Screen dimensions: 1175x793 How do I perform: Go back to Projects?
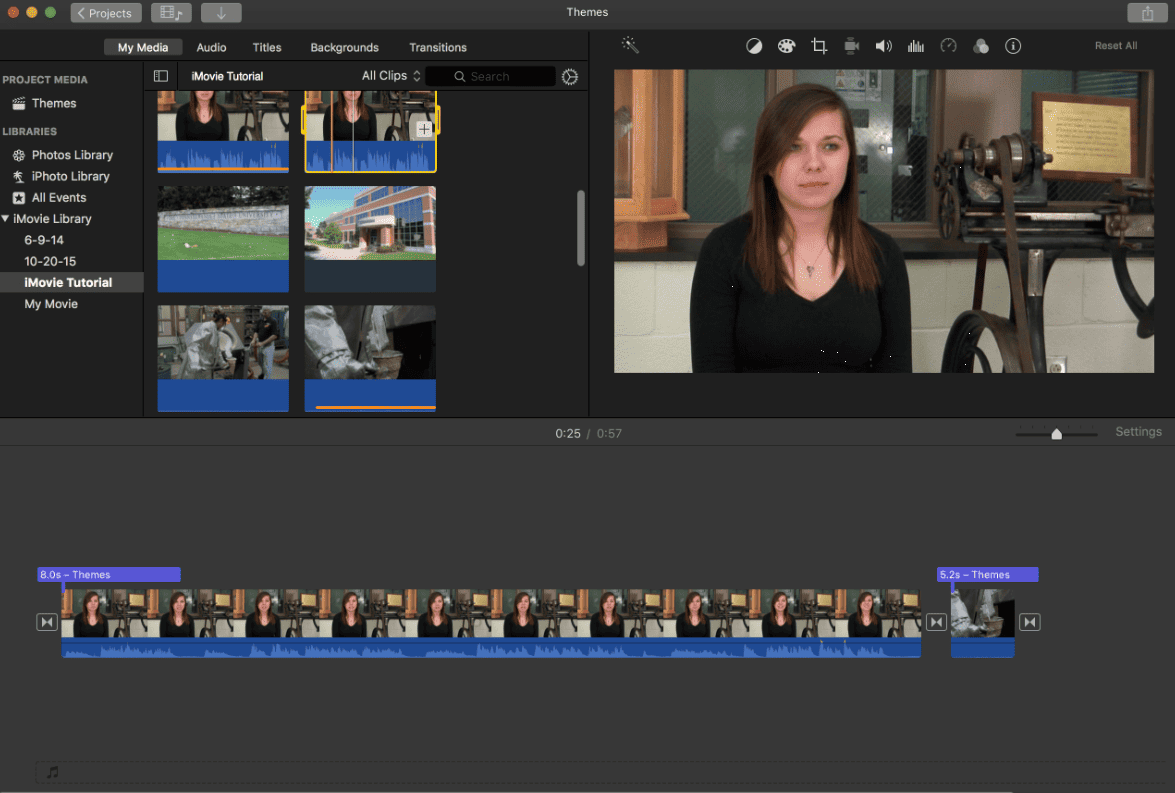[x=106, y=13]
